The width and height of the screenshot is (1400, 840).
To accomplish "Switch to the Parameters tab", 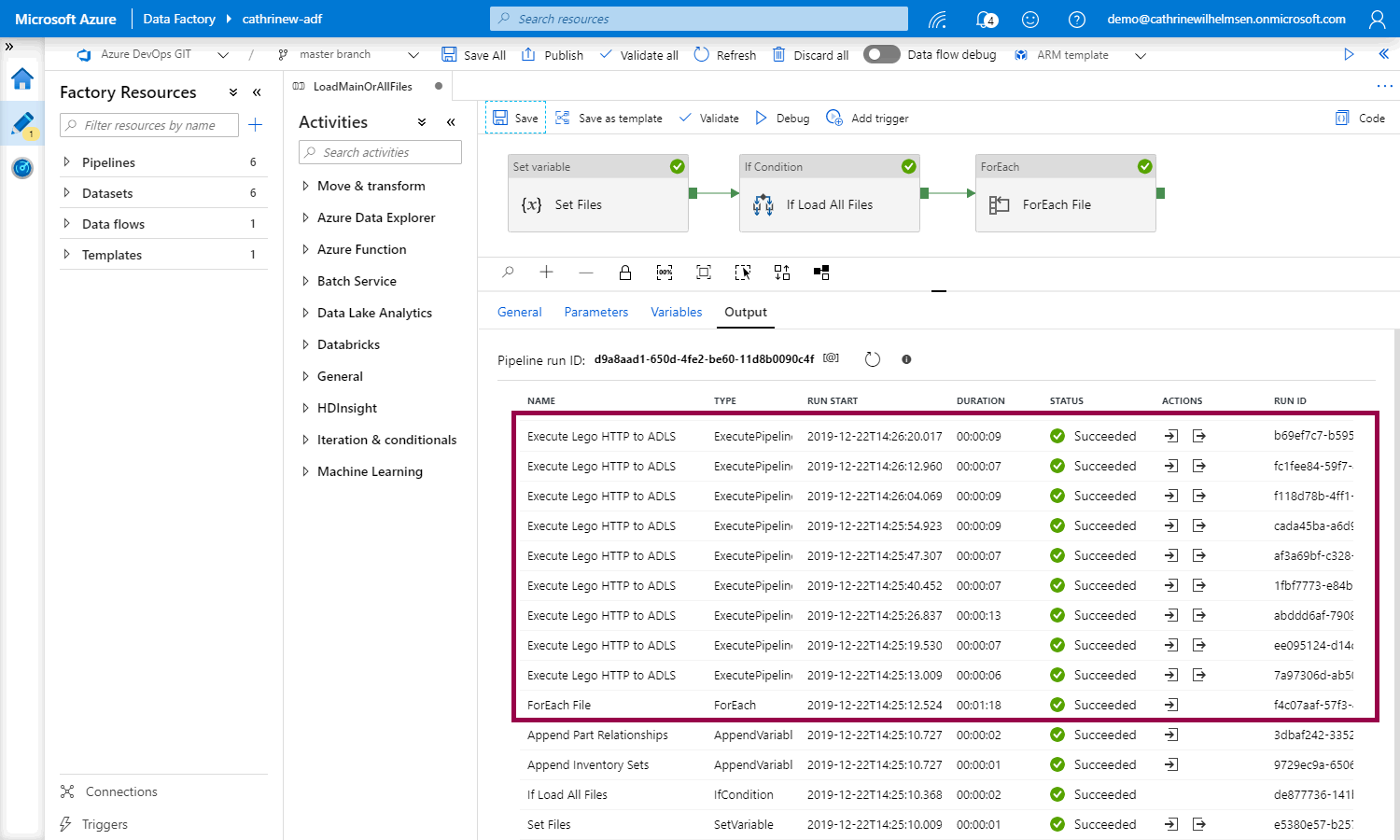I will tap(595, 312).
